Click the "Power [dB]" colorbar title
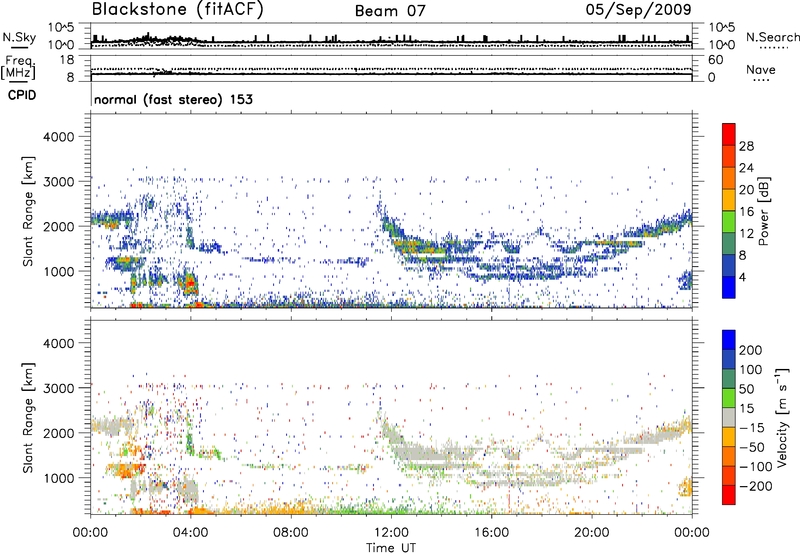The width and height of the screenshot is (800, 554). click(x=764, y=211)
